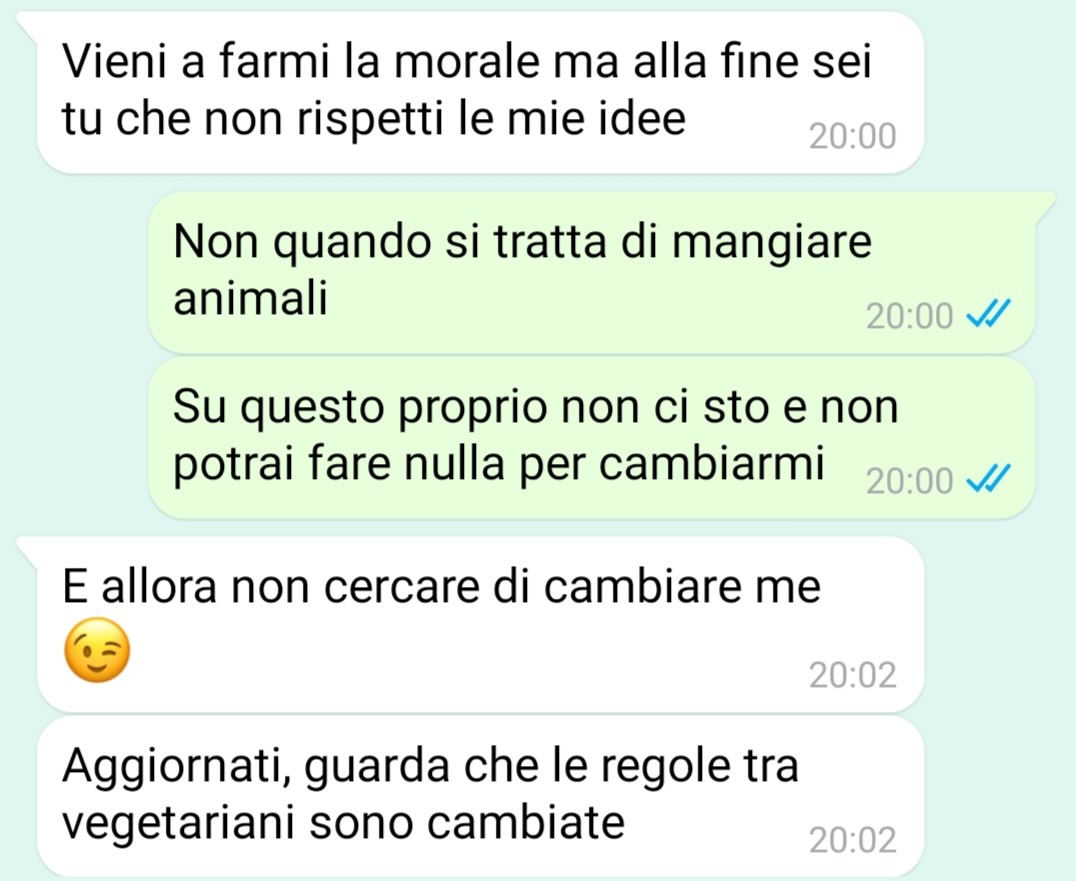The image size is (1076, 881).
Task: Click the word 'Aggiornati' in last bubble
Action: [x=176, y=766]
